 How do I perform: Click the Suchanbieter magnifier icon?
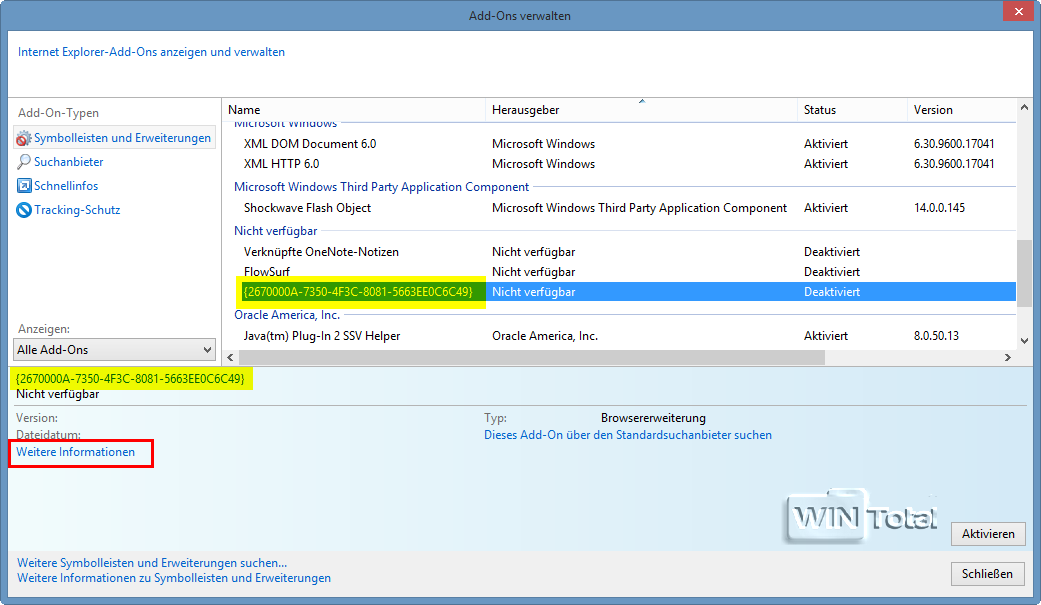[x=24, y=162]
